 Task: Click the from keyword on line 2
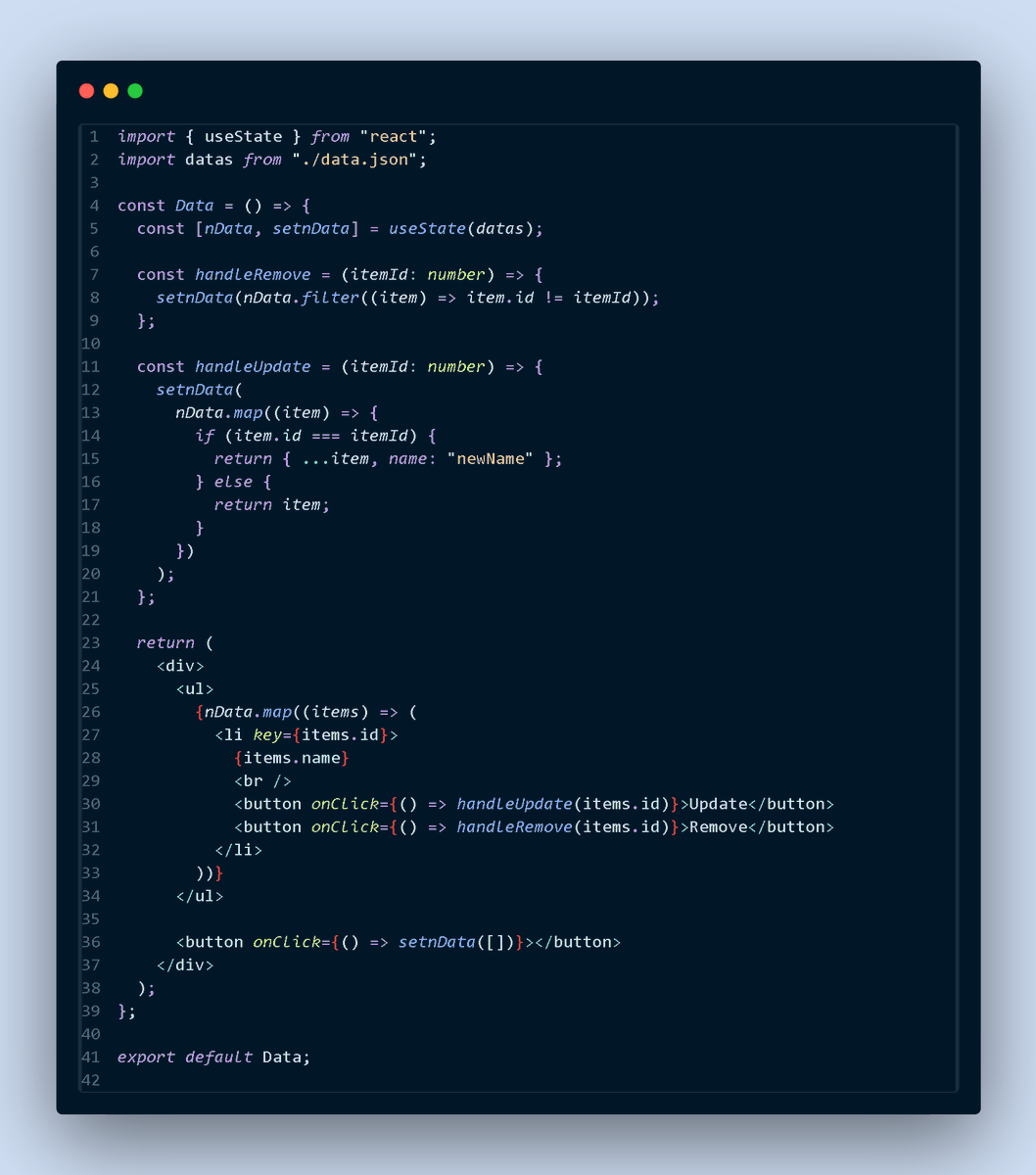click(262, 160)
